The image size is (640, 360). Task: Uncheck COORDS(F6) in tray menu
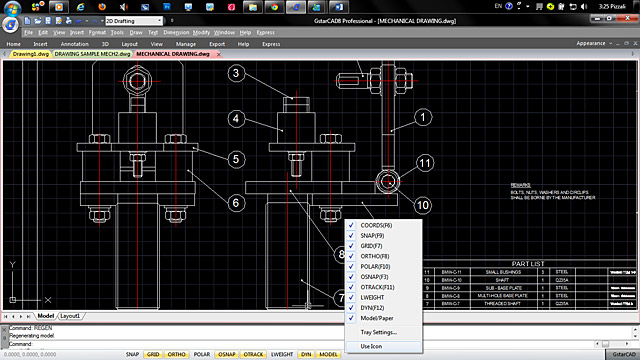(x=384, y=225)
